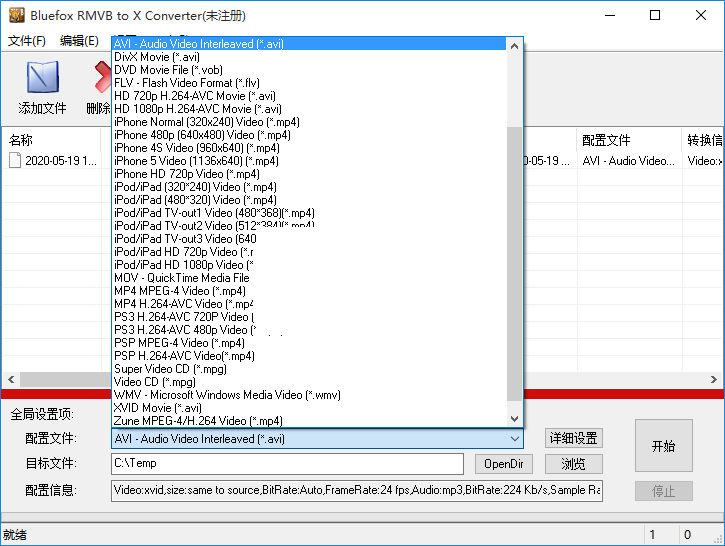
Task: Click the 配置文件 column header
Action: pyautogui.click(x=629, y=140)
